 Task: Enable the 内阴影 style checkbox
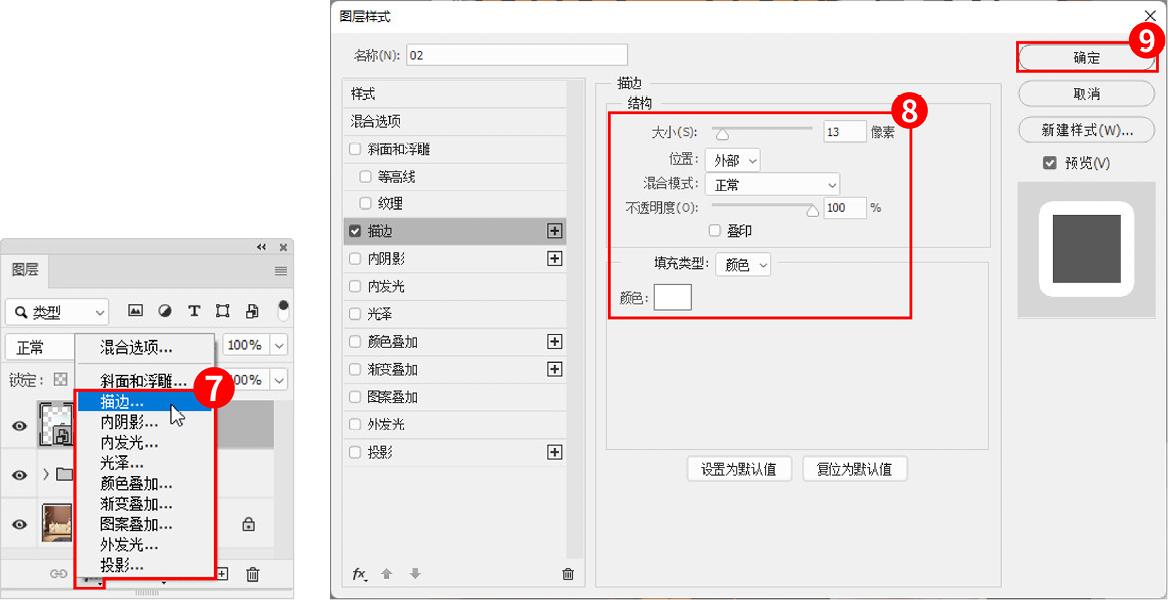tap(355, 259)
